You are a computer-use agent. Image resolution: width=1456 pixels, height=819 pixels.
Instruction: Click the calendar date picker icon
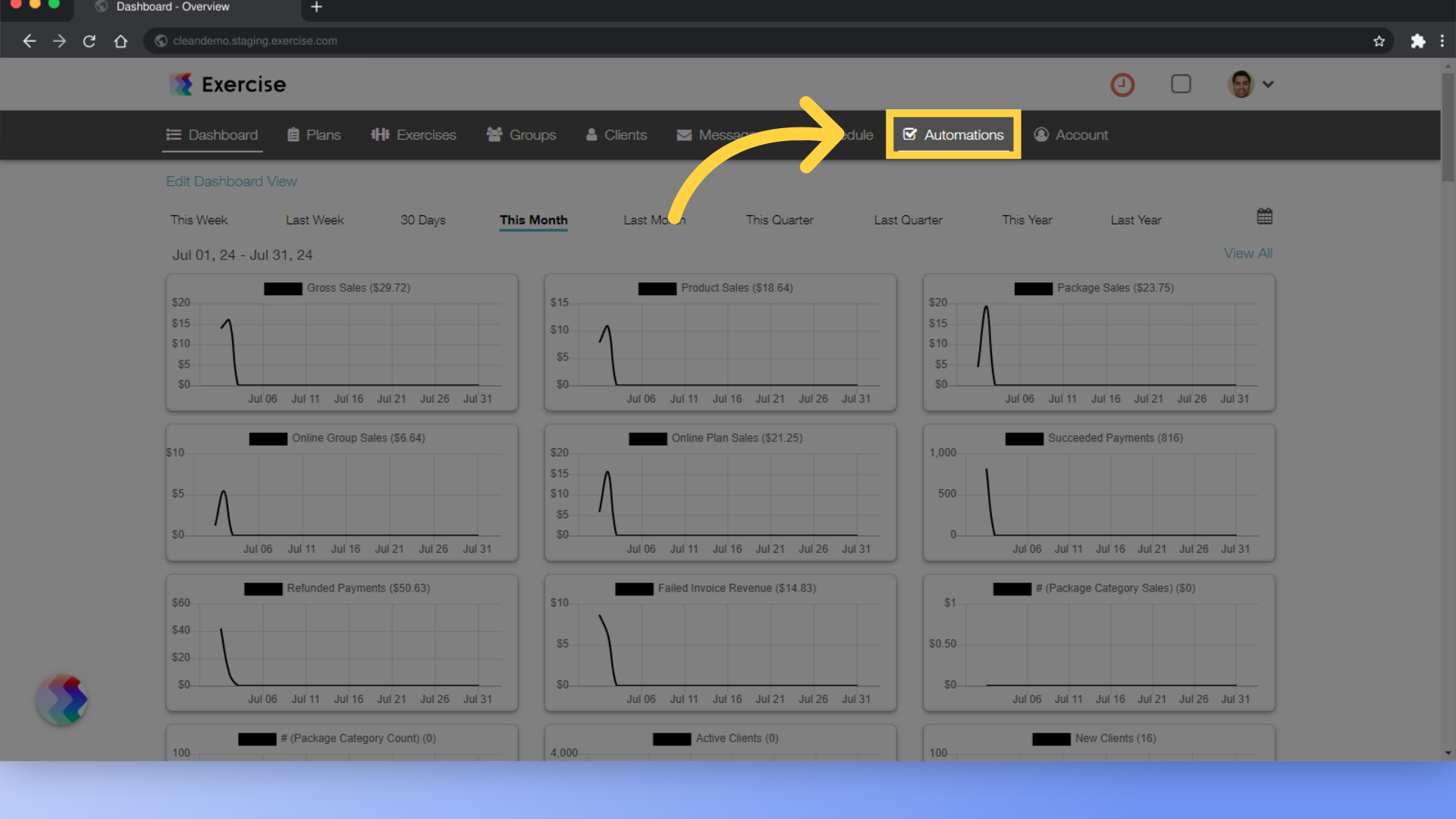pos(1264,216)
